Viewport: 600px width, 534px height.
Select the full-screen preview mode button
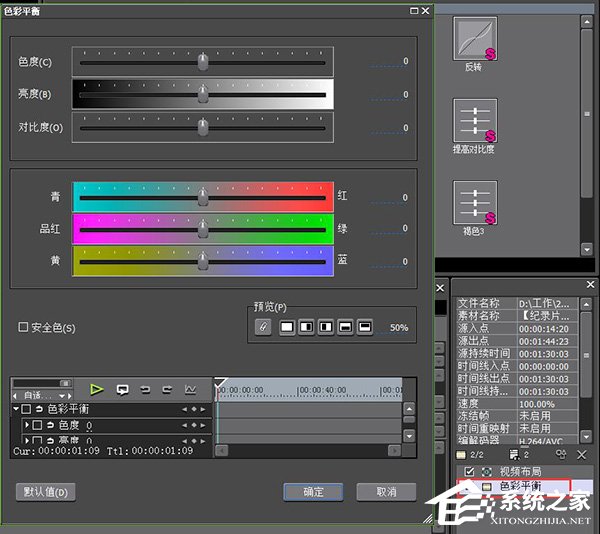tap(287, 326)
